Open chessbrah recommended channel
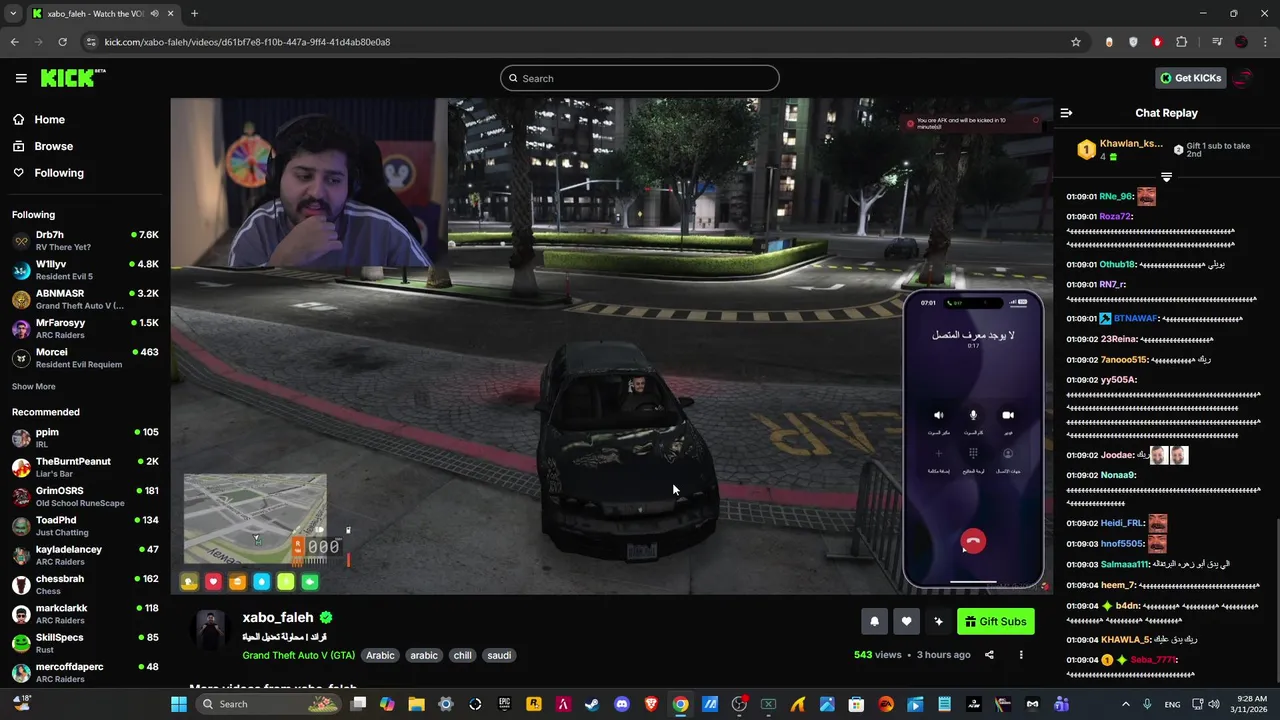Image resolution: width=1280 pixels, height=720 pixels. [85, 584]
